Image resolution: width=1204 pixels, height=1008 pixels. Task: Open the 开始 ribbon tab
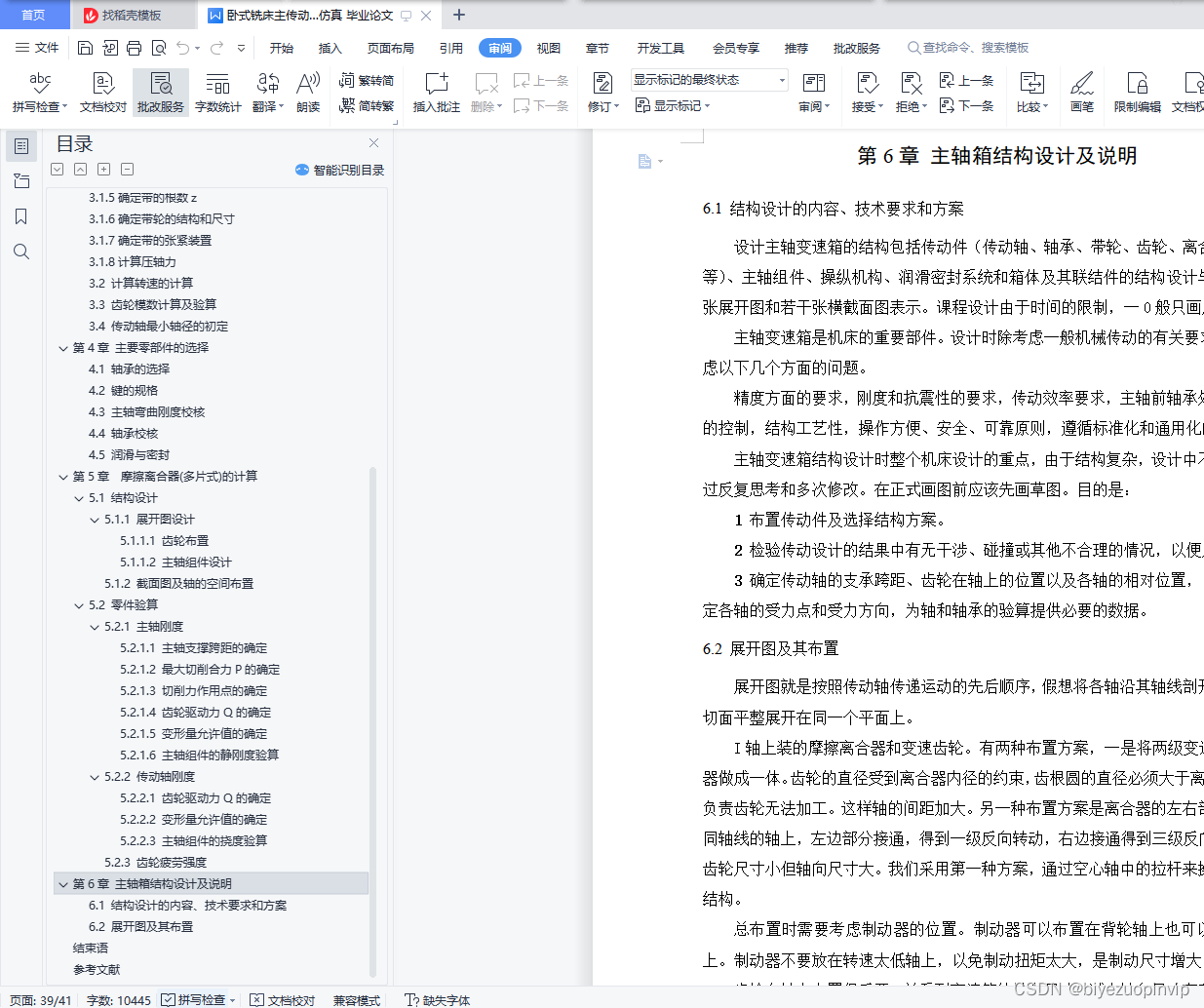(x=282, y=48)
